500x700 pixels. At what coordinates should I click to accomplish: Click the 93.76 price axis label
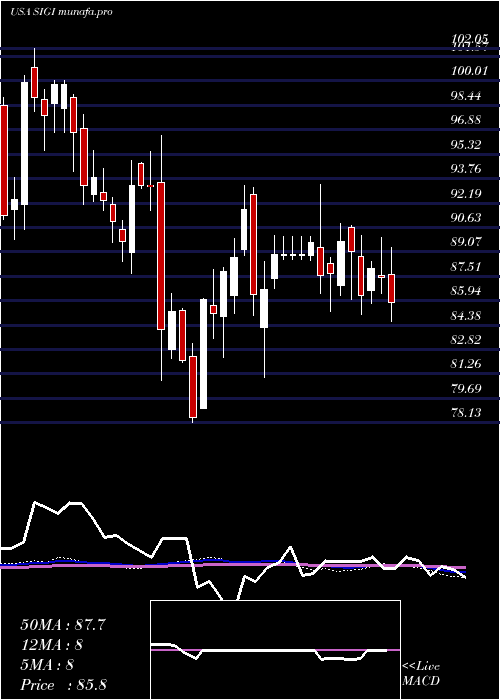point(467,169)
